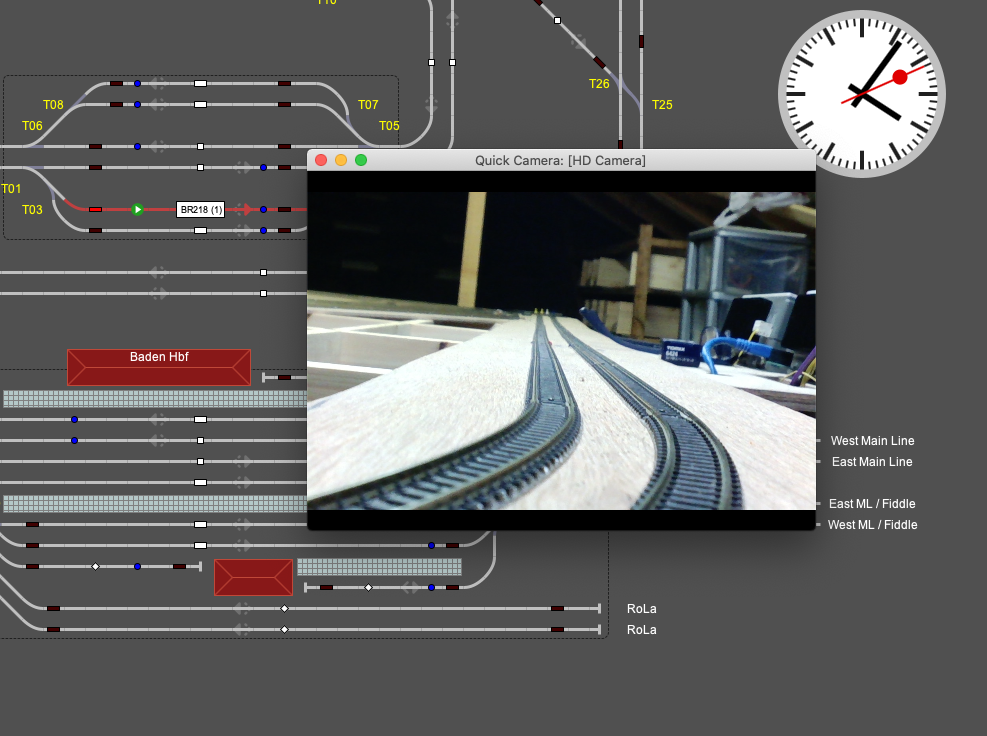The image size is (987, 736).
Task: Click the T03 turnout label
Action: 32,210
